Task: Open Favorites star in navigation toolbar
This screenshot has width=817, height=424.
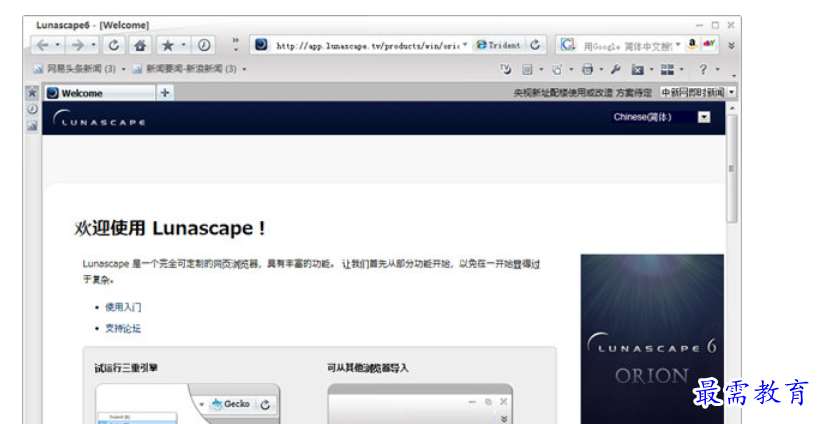Action: pyautogui.click(x=168, y=45)
